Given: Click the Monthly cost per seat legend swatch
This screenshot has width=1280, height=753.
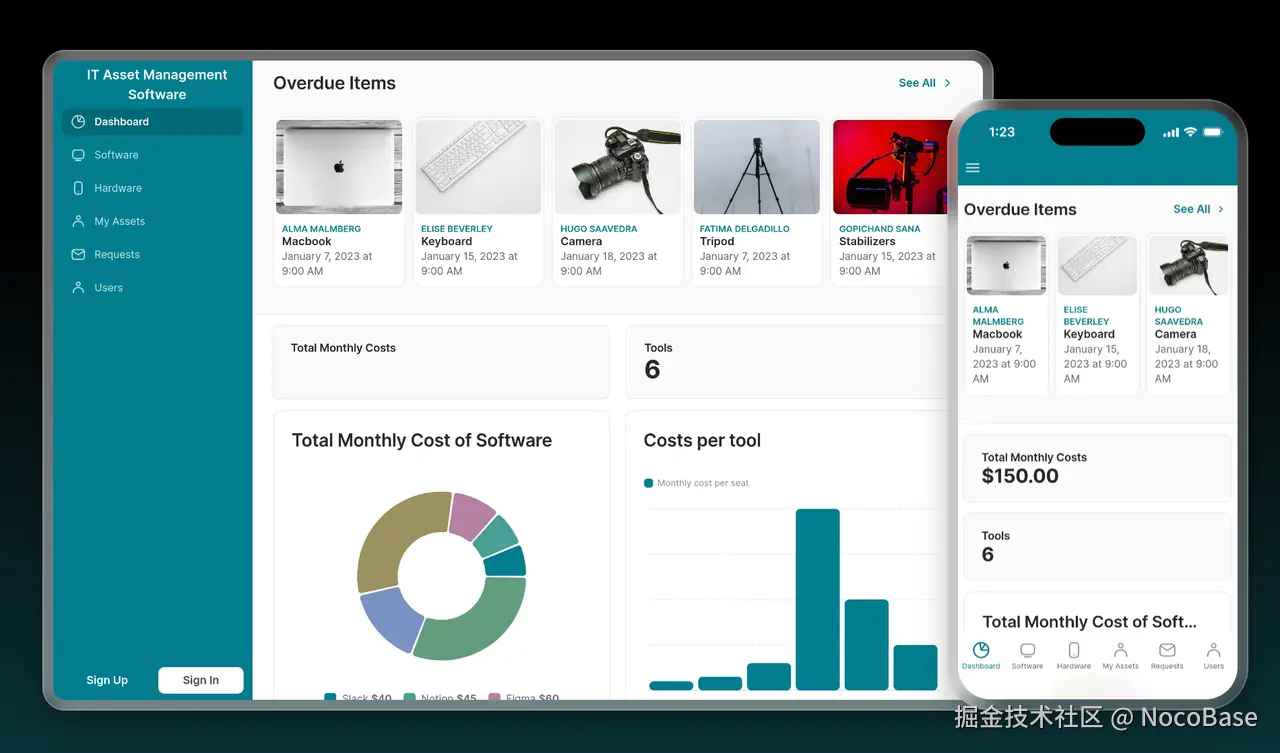Looking at the screenshot, I should point(648,483).
